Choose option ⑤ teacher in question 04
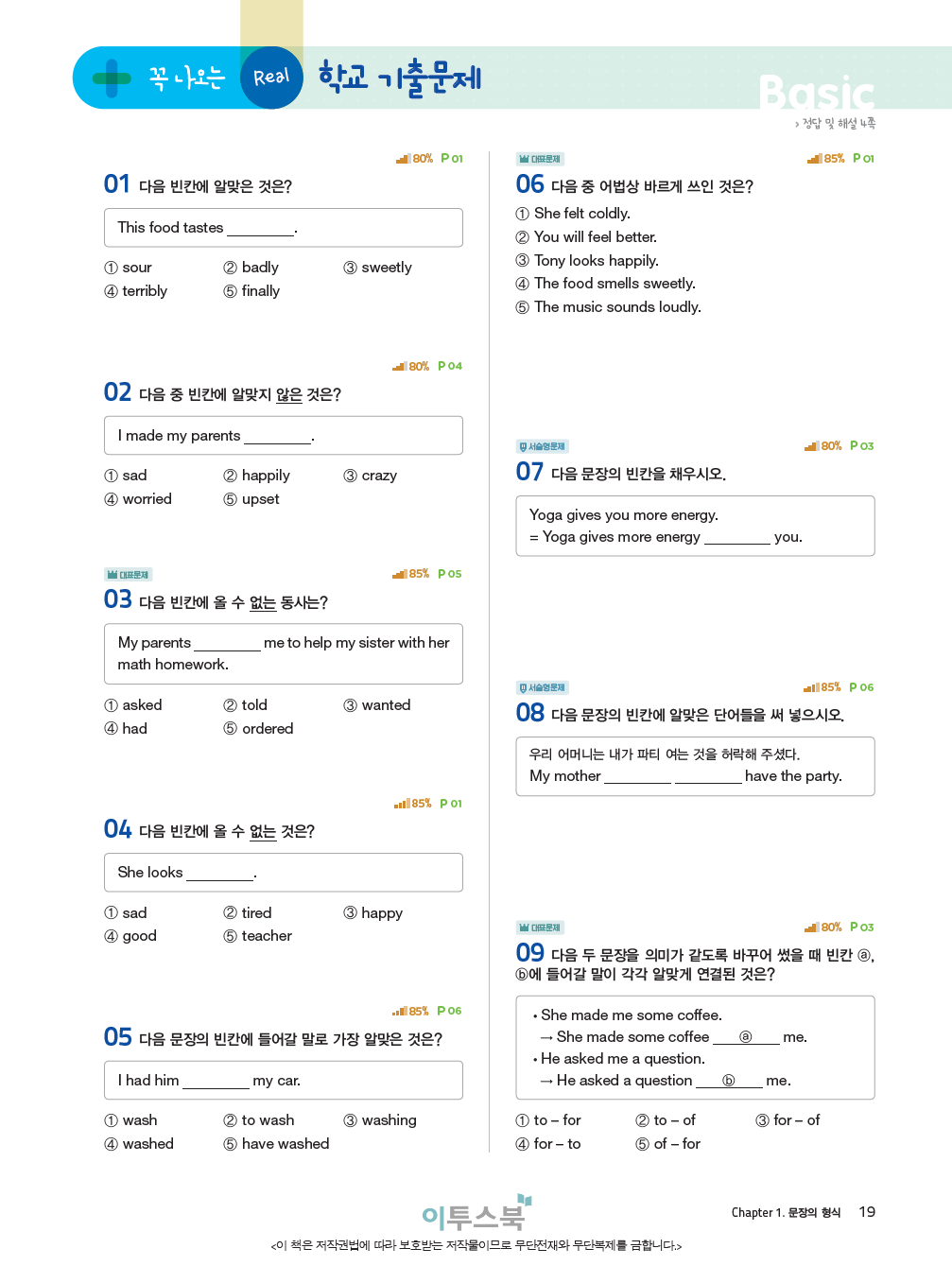This screenshot has width=952, height=1266. tap(257, 936)
